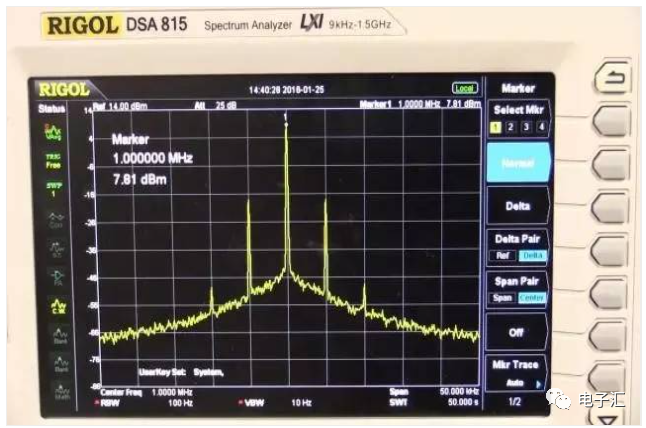Select the yellow C.W trace status icon

(x=58, y=306)
